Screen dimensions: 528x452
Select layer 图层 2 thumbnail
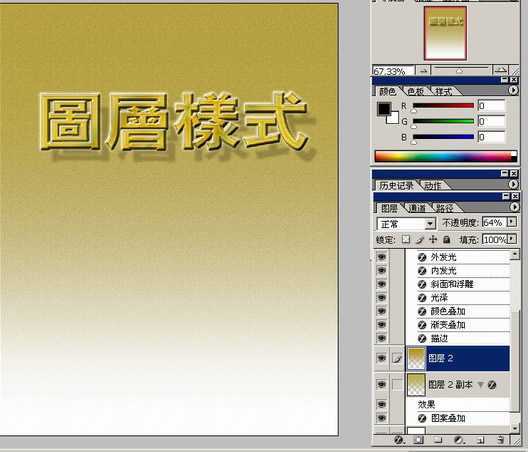(416, 359)
